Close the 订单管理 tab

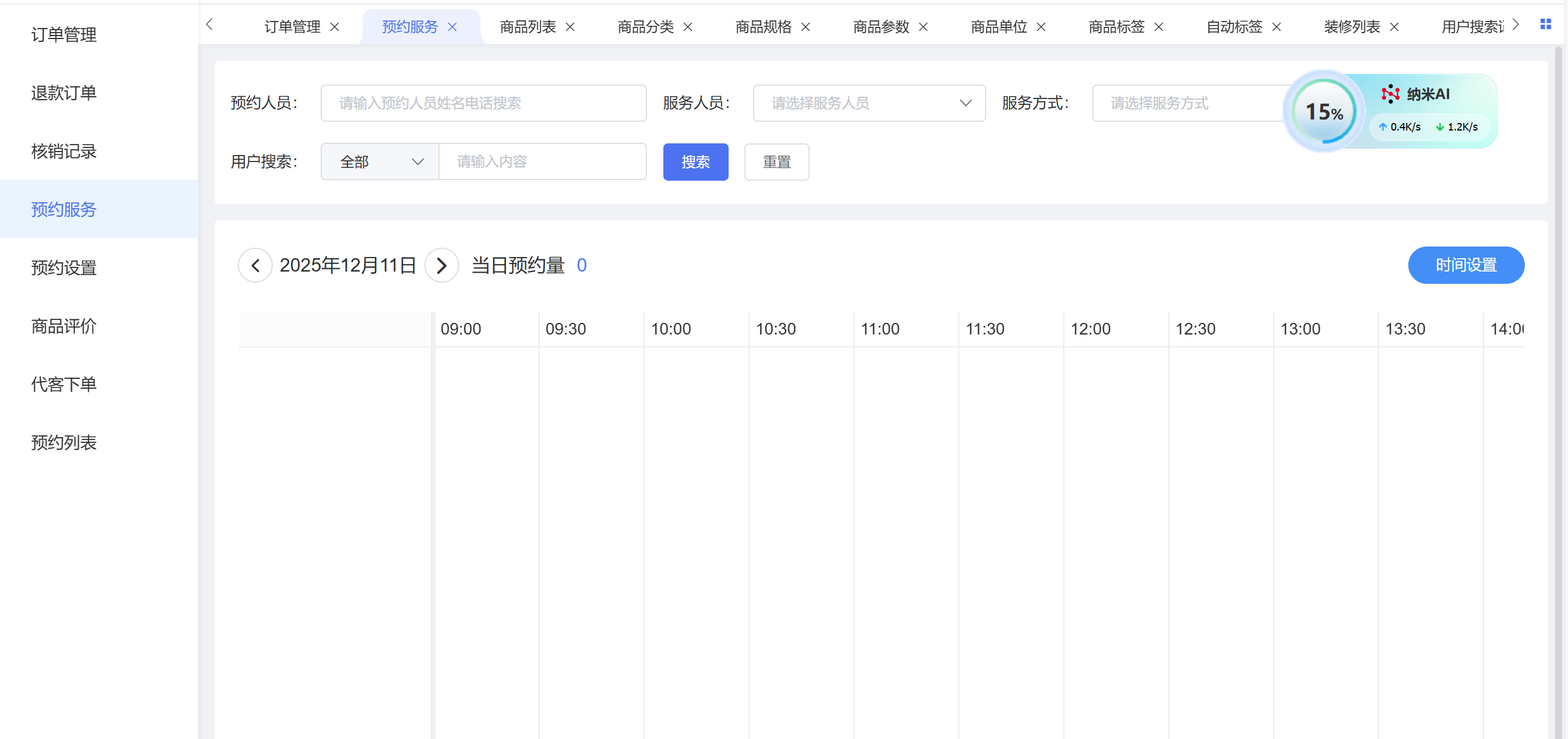pyautogui.click(x=335, y=27)
